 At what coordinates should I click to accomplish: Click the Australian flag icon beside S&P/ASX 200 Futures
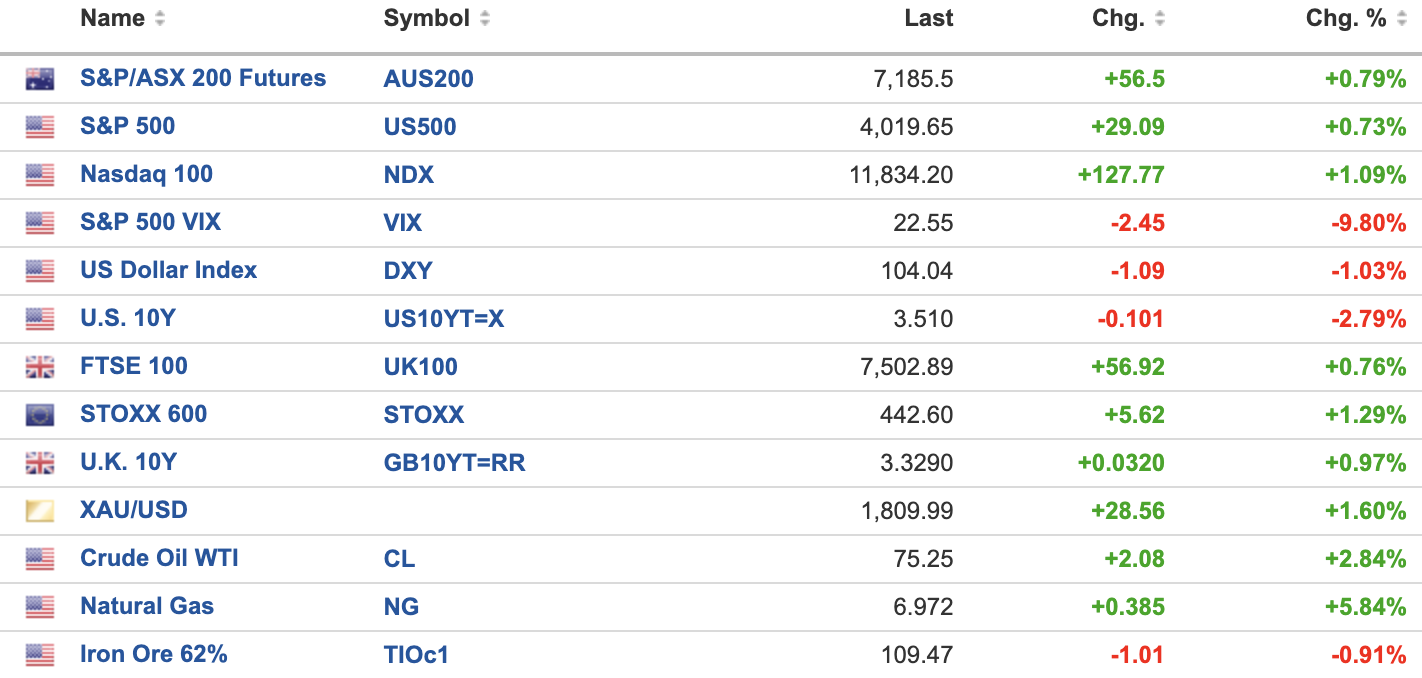coord(40,79)
